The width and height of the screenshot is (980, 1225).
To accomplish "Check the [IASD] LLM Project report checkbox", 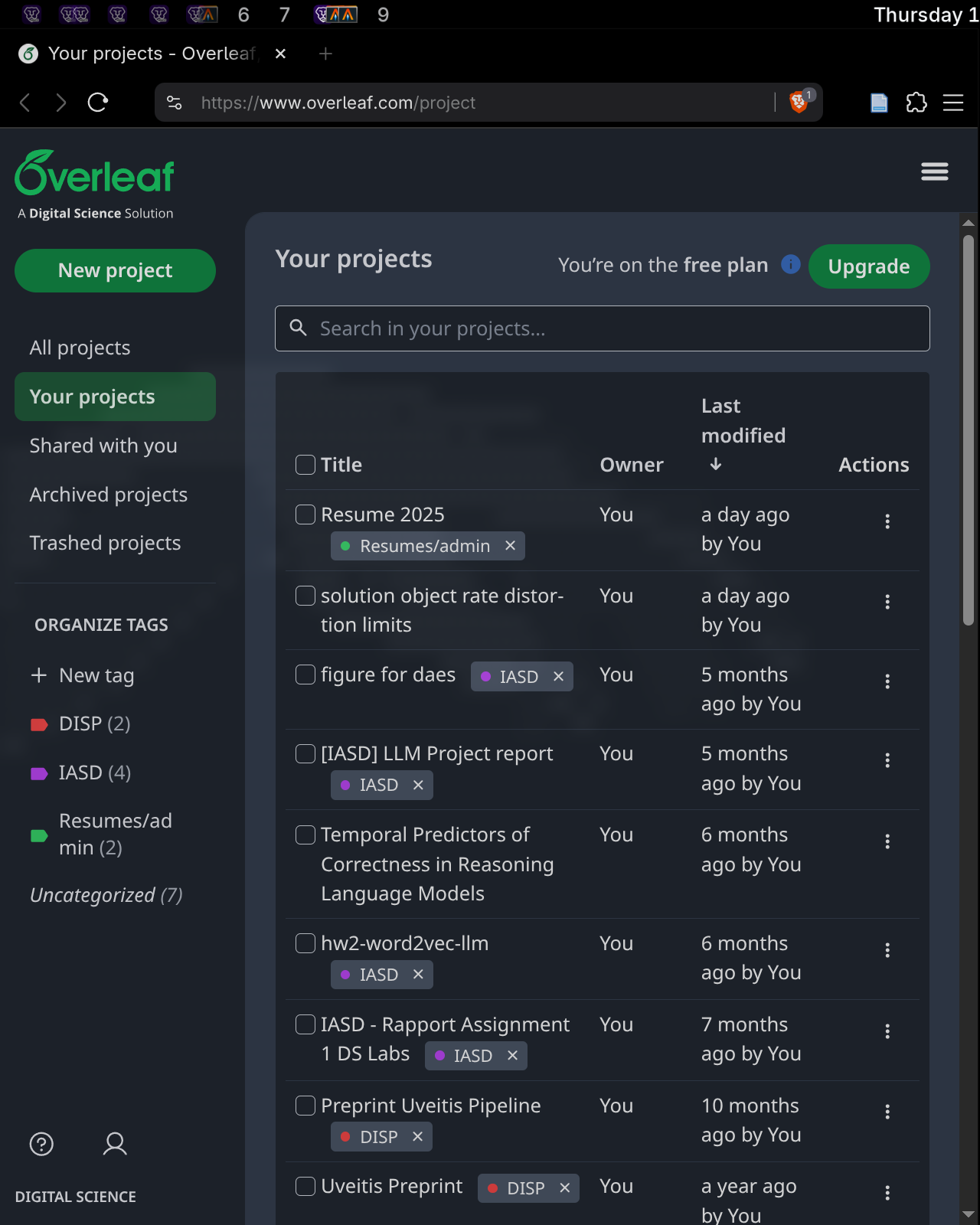I will [x=305, y=753].
